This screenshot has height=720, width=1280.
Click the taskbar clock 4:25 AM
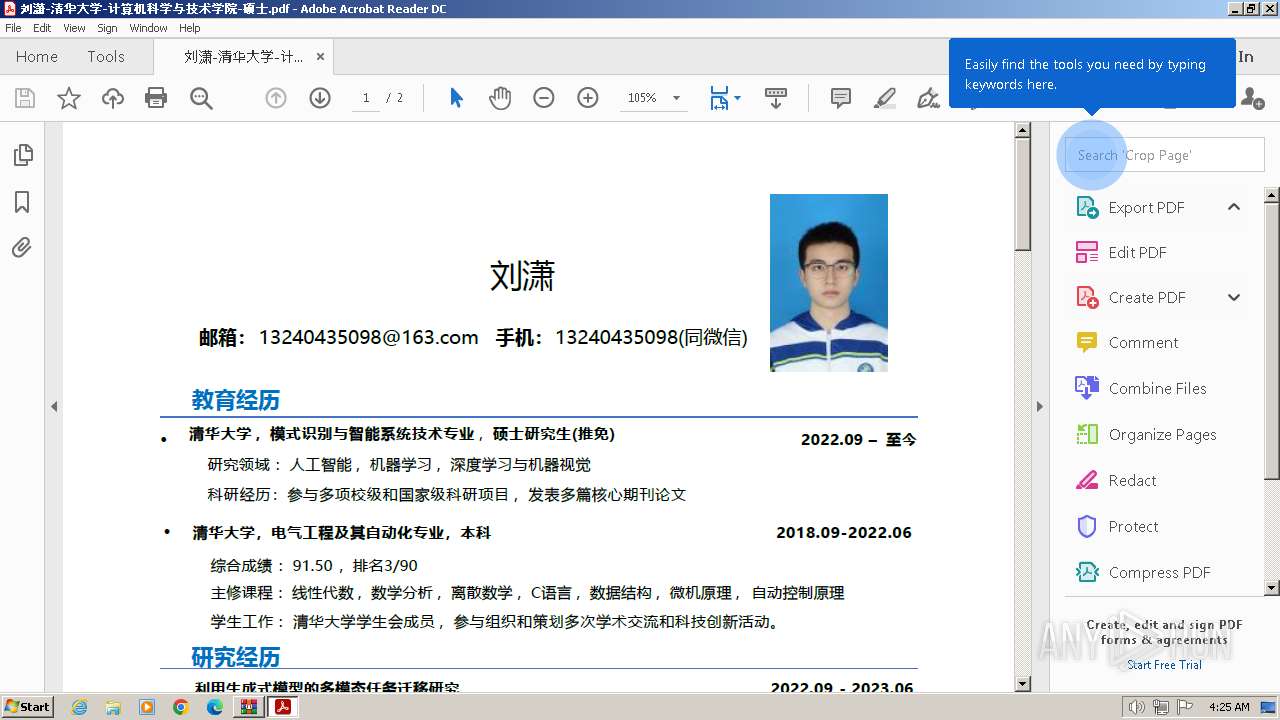(1229, 707)
